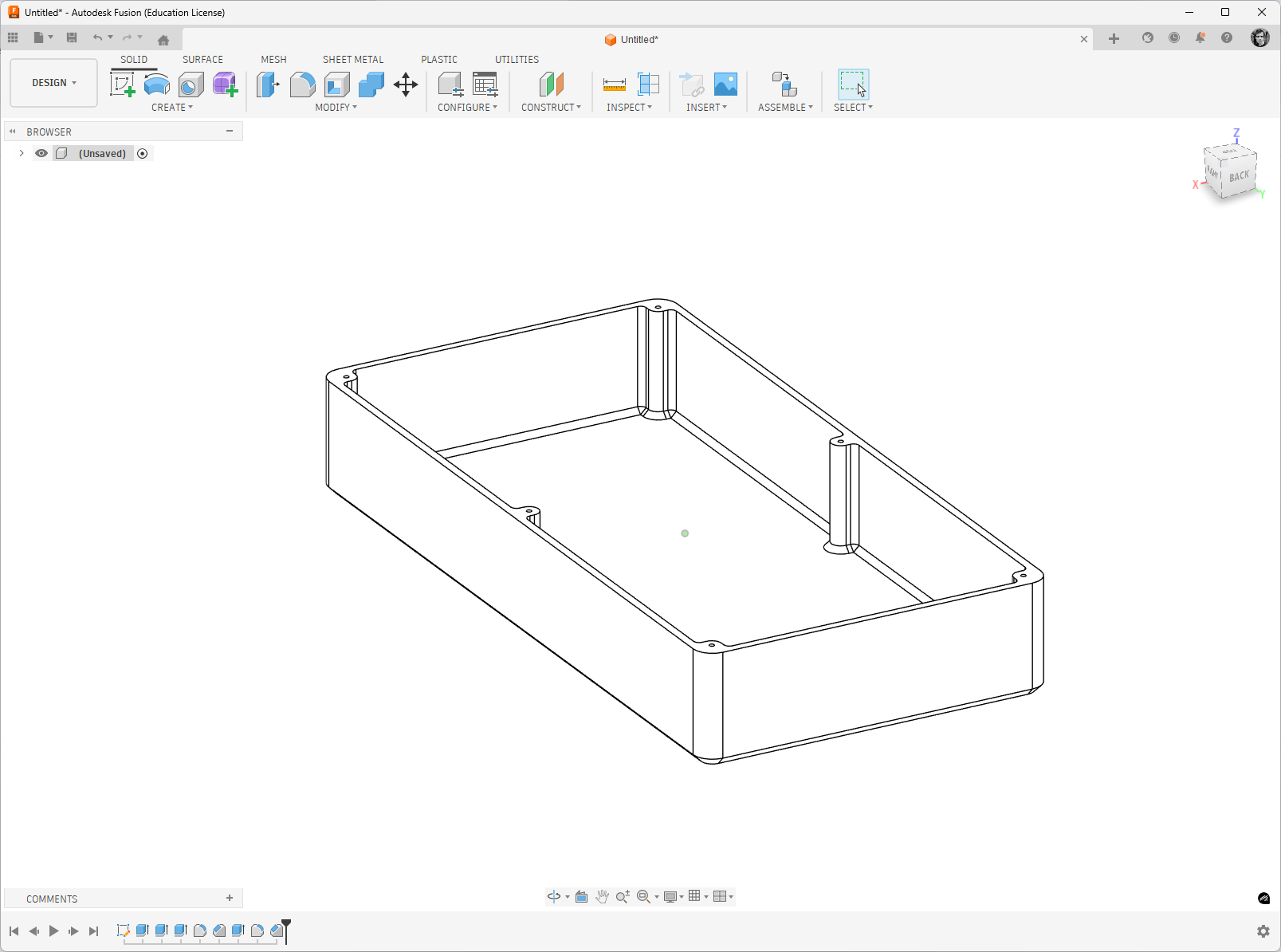The height and width of the screenshot is (952, 1281).
Task: Expand the ASSEMBLE dropdown menu
Action: point(786,108)
